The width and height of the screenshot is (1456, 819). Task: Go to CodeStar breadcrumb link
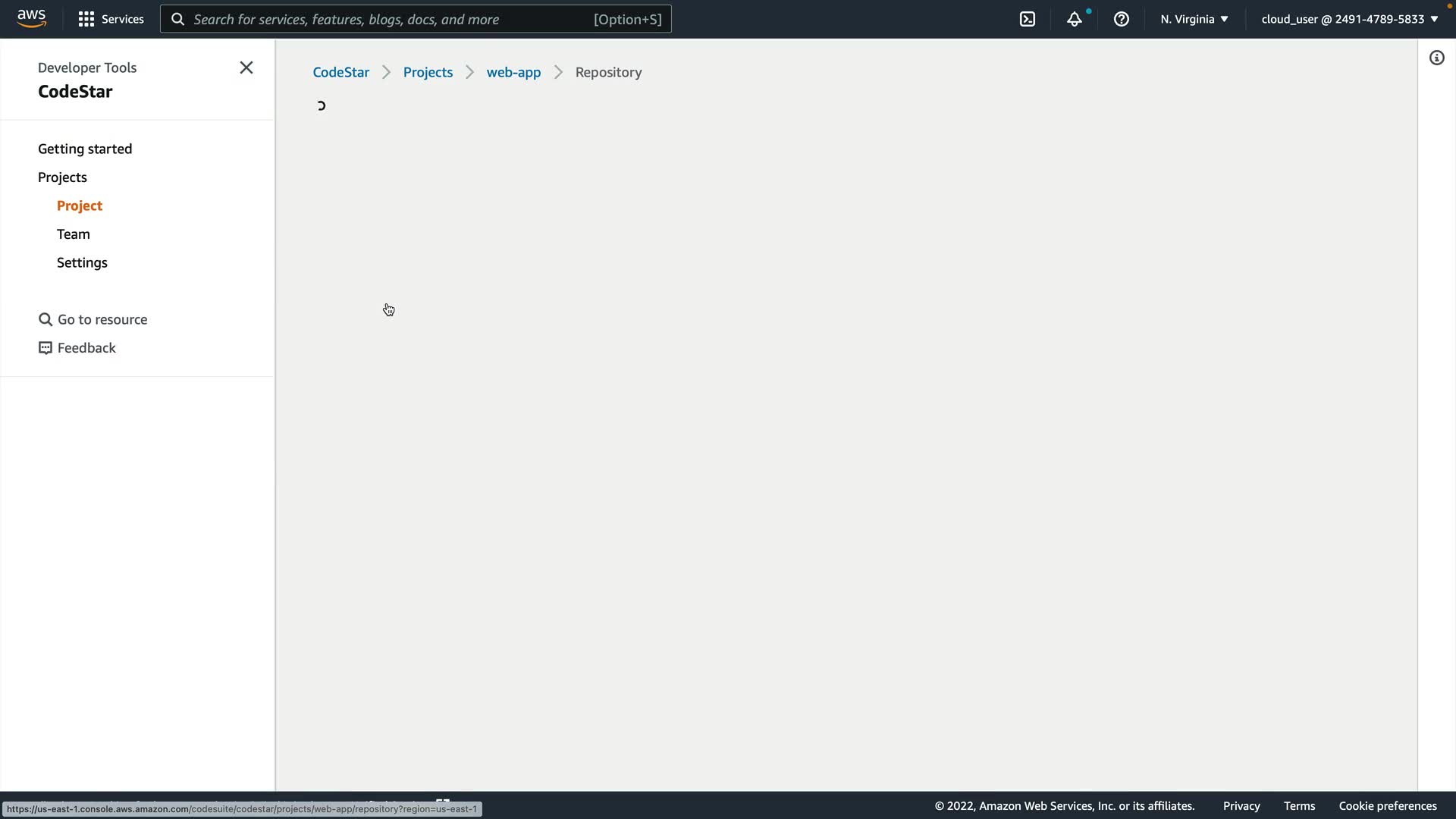pos(340,72)
